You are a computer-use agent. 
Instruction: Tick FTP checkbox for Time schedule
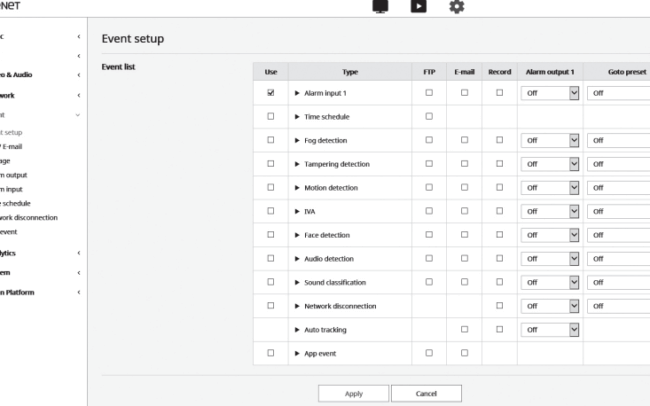click(x=429, y=116)
